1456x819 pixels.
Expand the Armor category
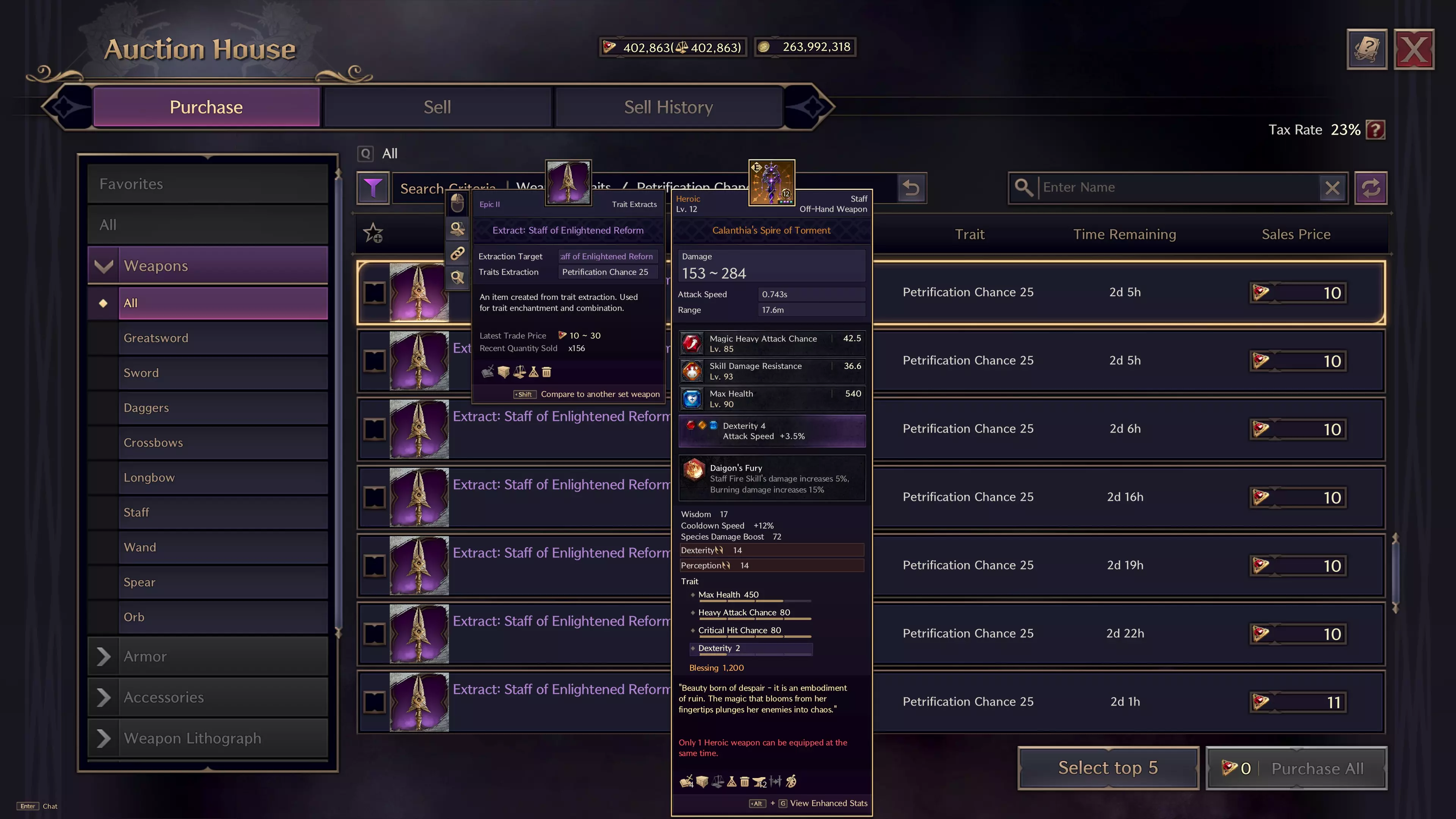[x=104, y=656]
